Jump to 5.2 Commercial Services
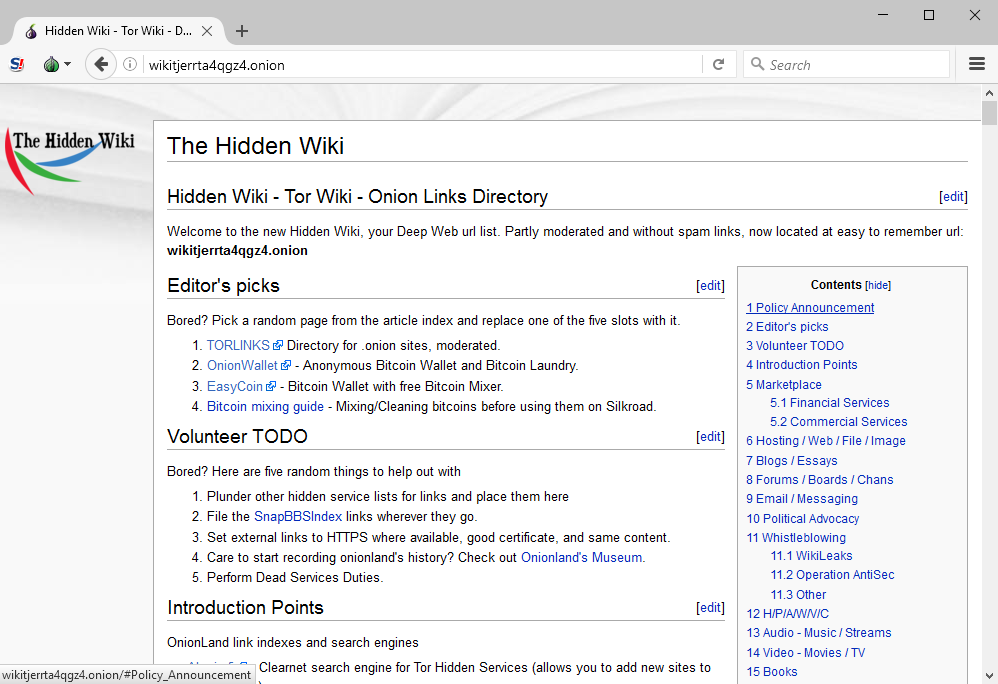Viewport: 998px width, 684px height. 839,422
